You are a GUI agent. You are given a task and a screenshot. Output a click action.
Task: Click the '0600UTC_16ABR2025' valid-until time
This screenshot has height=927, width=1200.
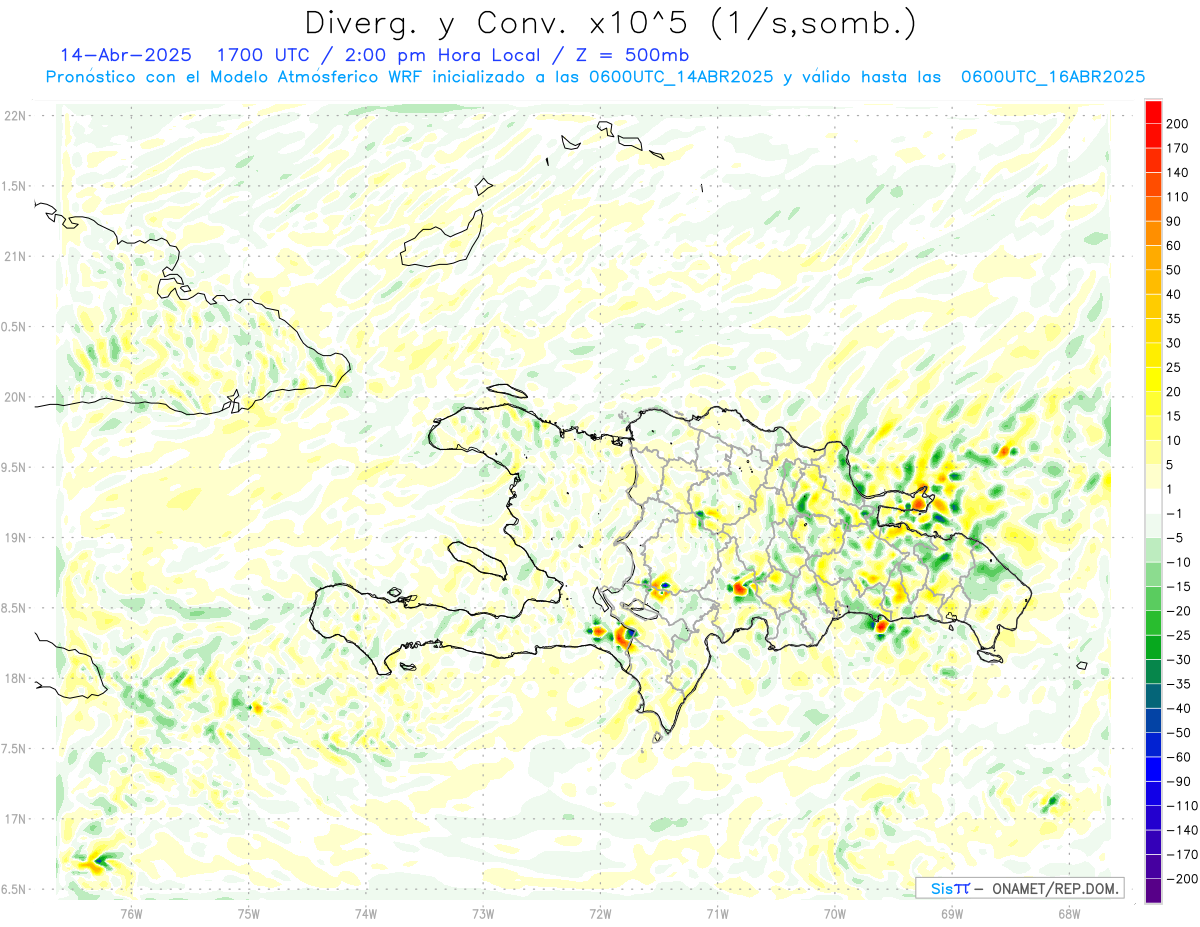tap(1052, 77)
